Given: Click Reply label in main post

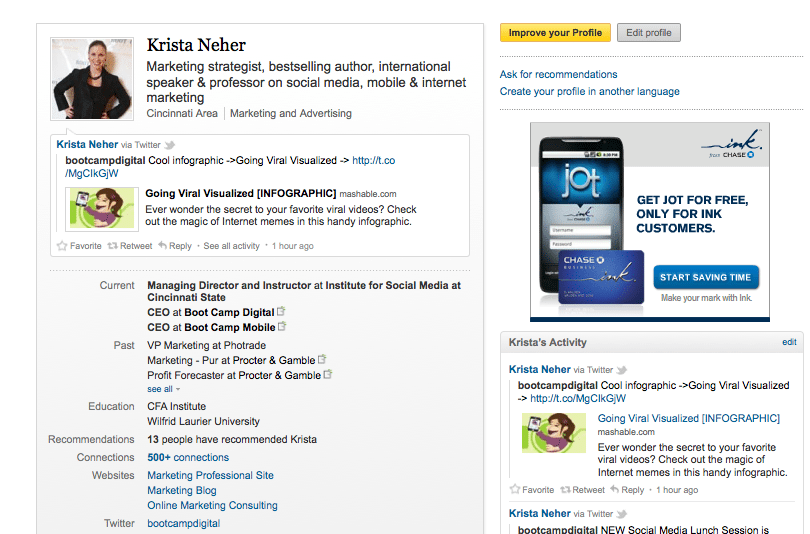Looking at the screenshot, I should click(x=180, y=246).
